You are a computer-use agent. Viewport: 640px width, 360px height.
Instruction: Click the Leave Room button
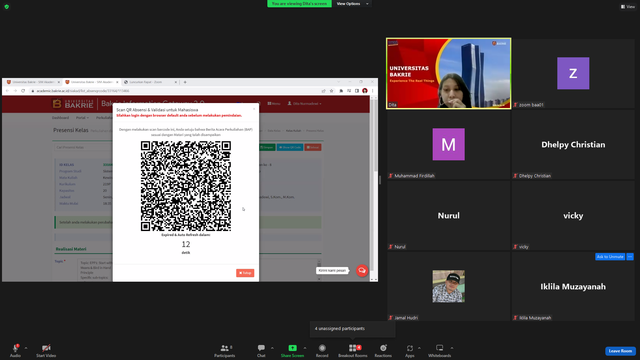[x=620, y=351]
